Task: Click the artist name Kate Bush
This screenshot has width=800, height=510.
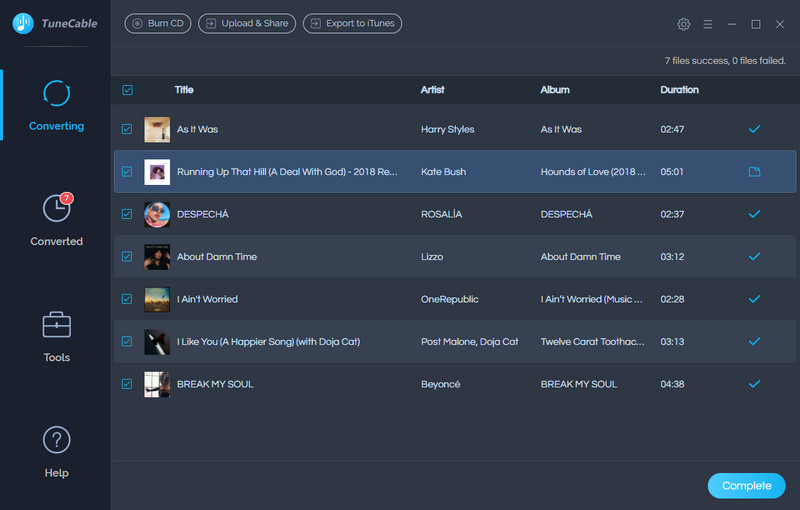Action: 443,172
